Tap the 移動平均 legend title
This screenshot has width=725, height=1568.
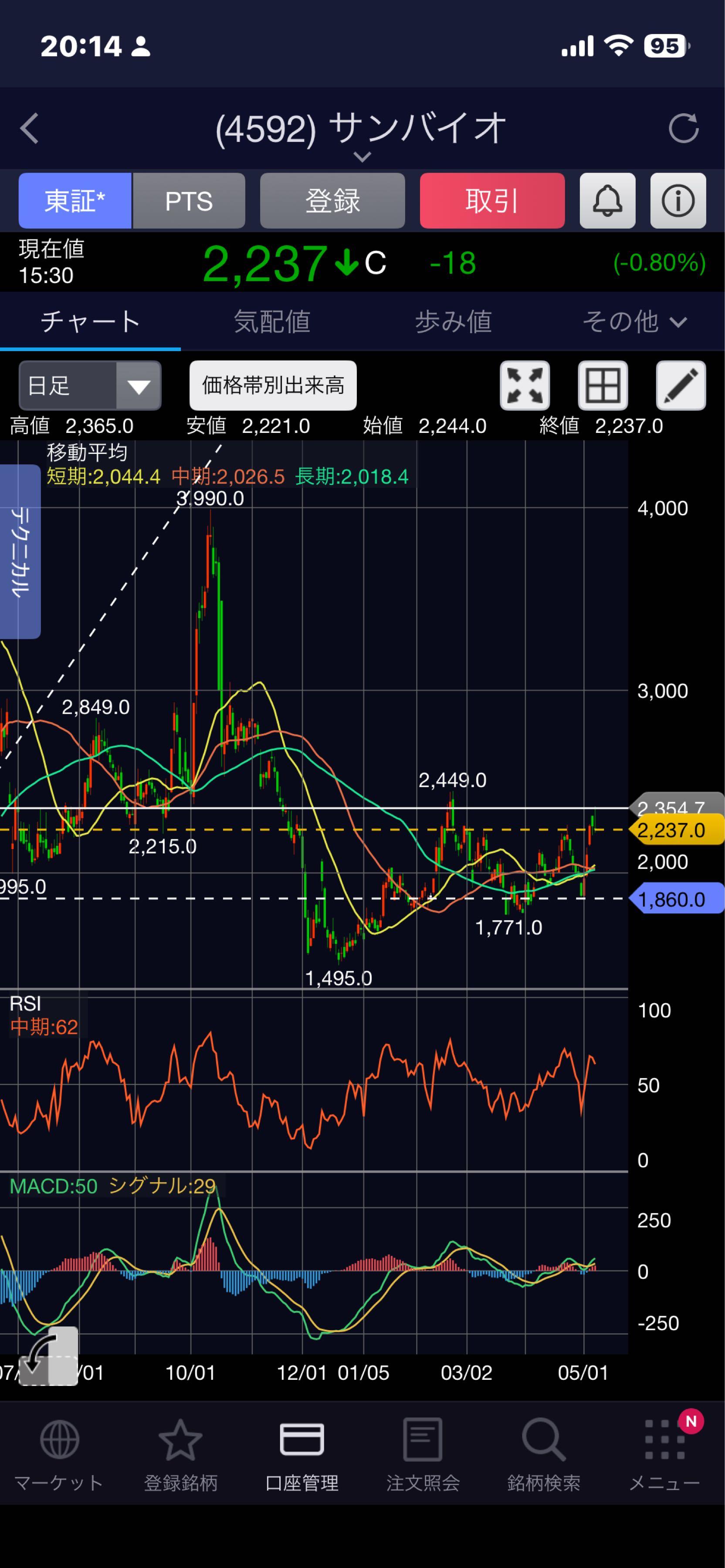87,452
